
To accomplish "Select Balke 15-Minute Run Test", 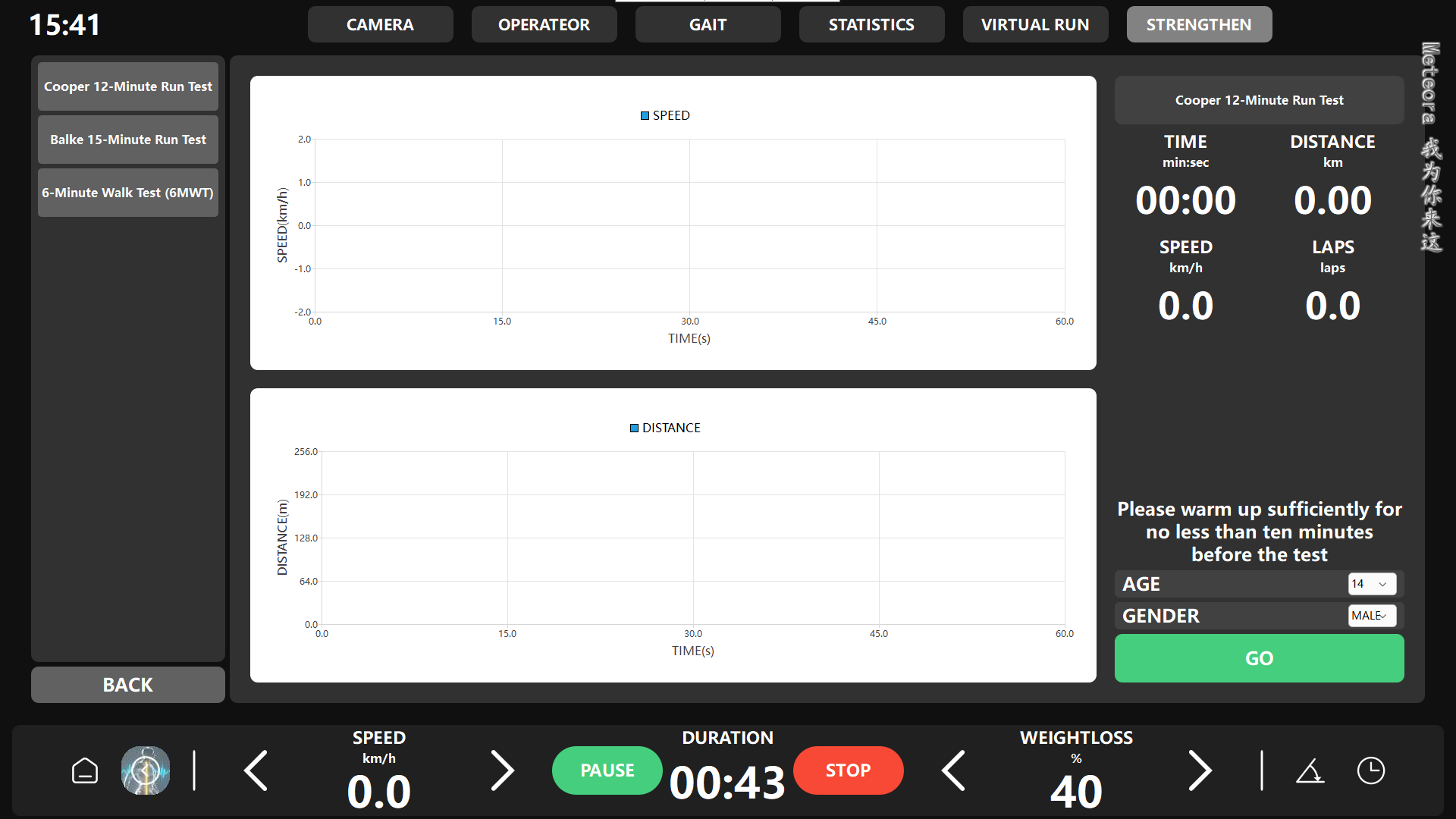I will click(x=128, y=140).
